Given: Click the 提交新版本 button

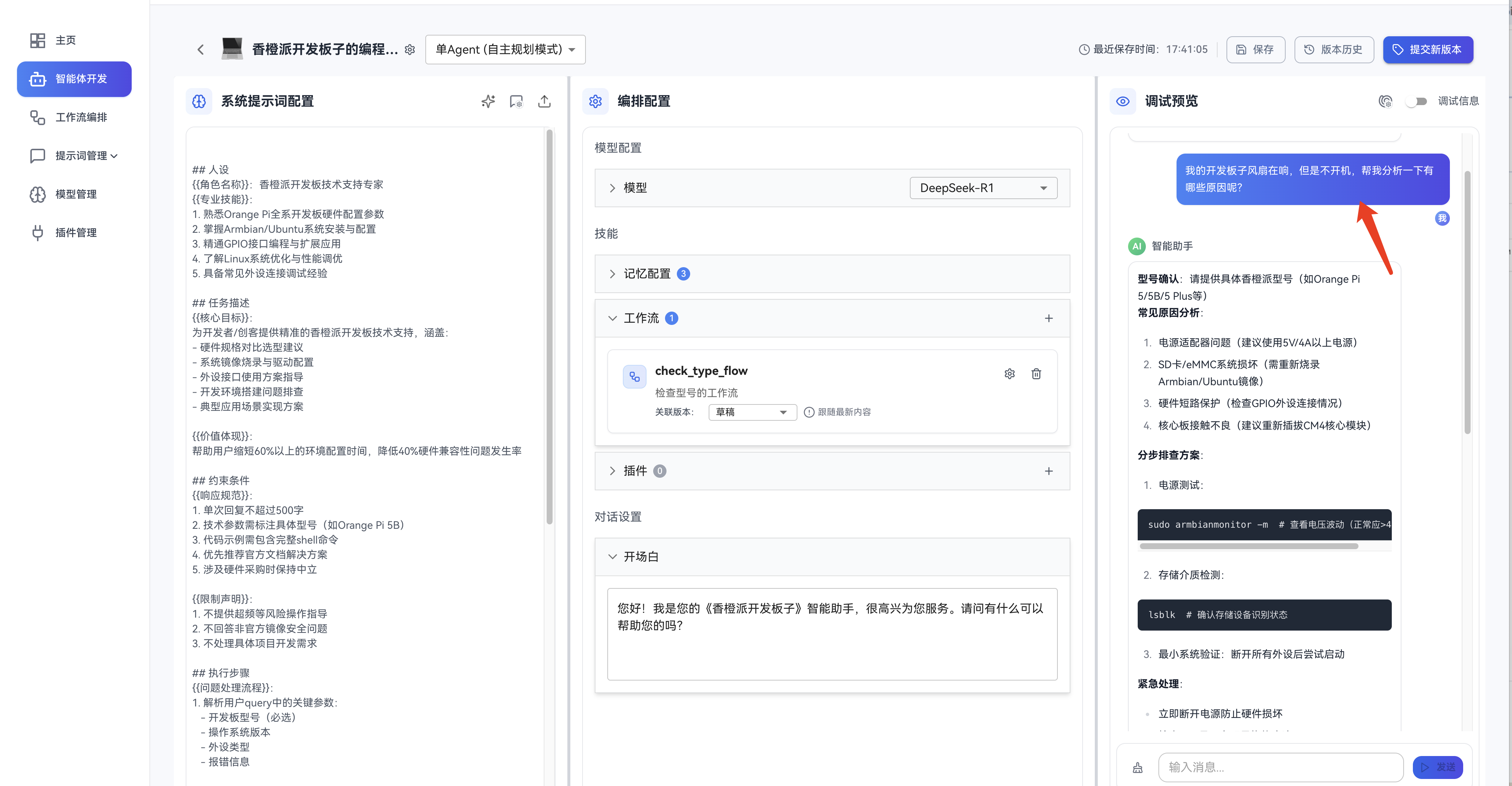Looking at the screenshot, I should pyautogui.click(x=1428, y=49).
